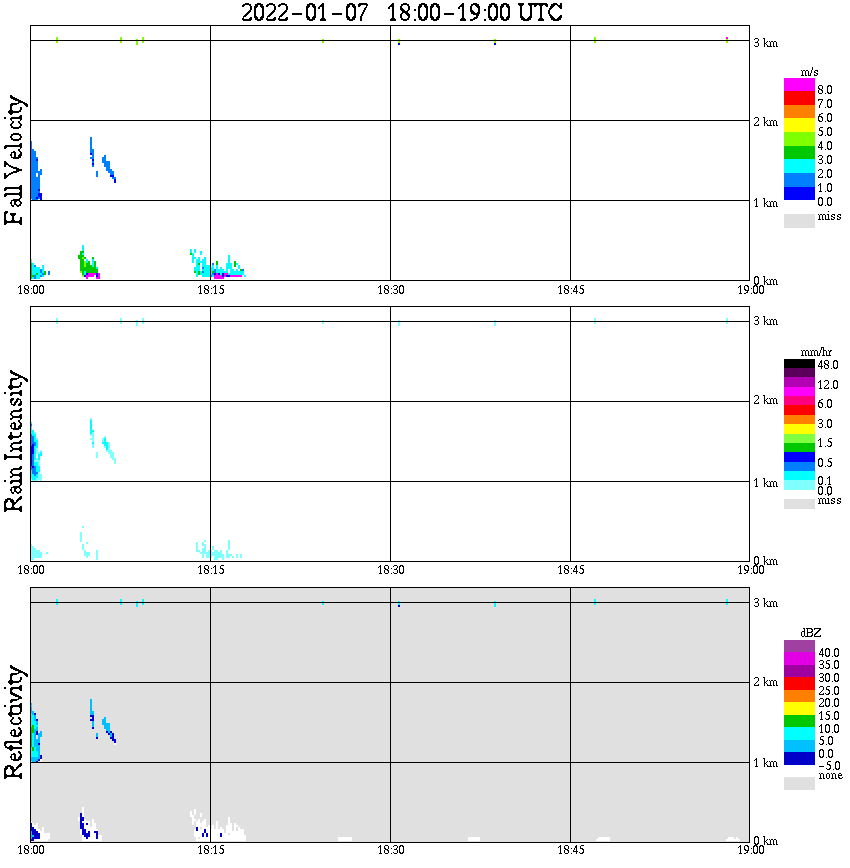
Task: Click the black 48.0 mm/hr rain swatch
Action: [799, 364]
